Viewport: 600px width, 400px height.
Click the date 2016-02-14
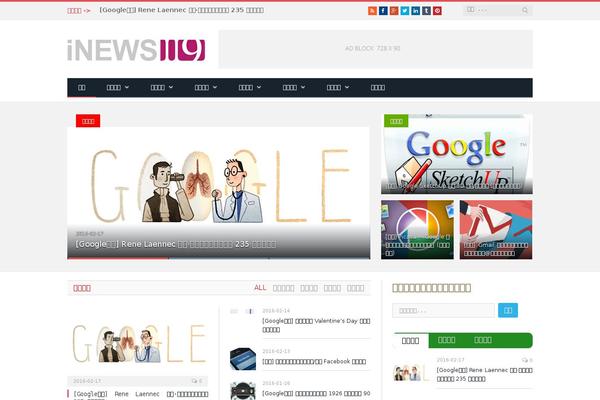click(x=276, y=311)
